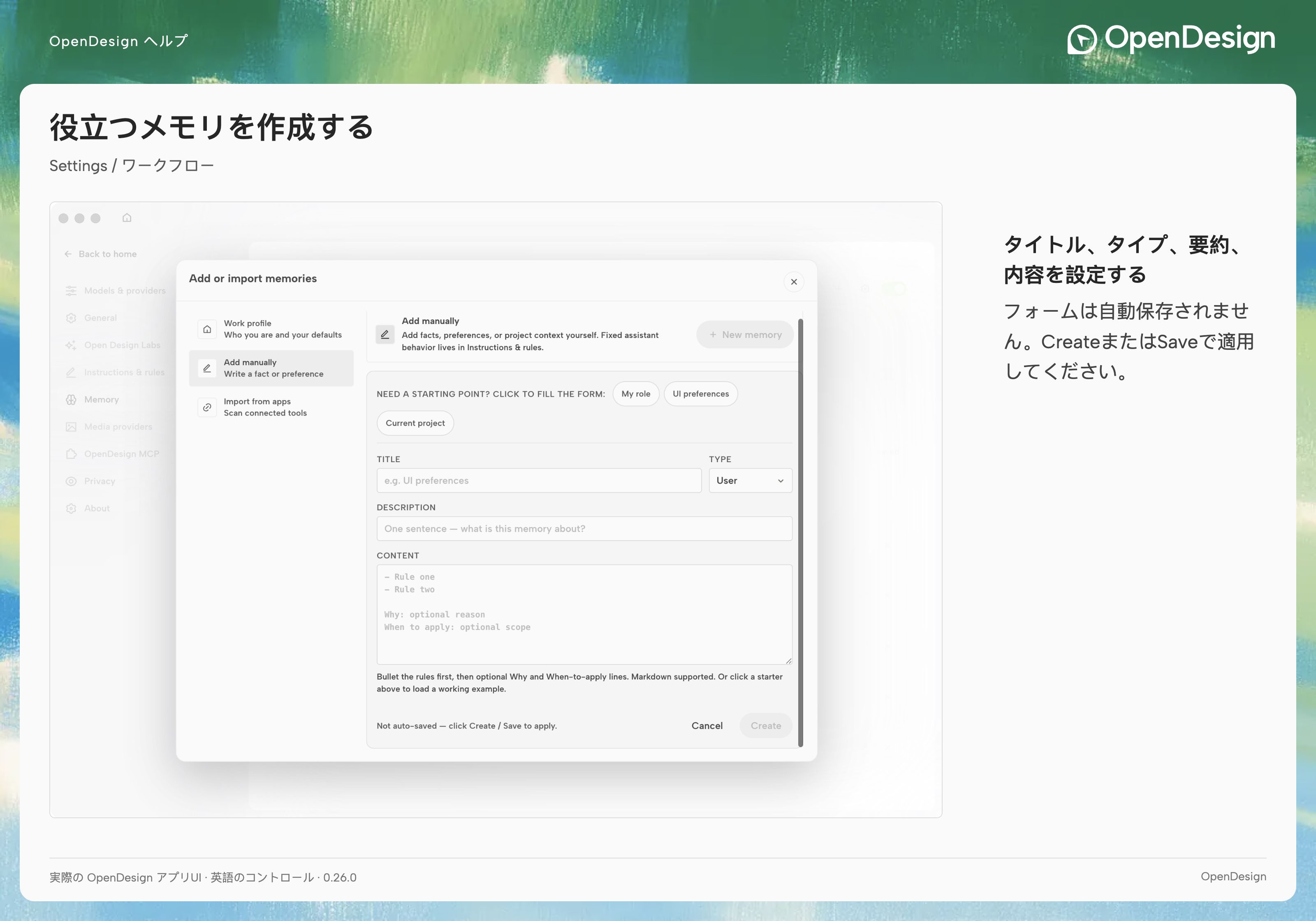Screen dimensions: 1316x921
Task: Click the OpenDesign MCP puzzle icon
Action: tap(71, 454)
